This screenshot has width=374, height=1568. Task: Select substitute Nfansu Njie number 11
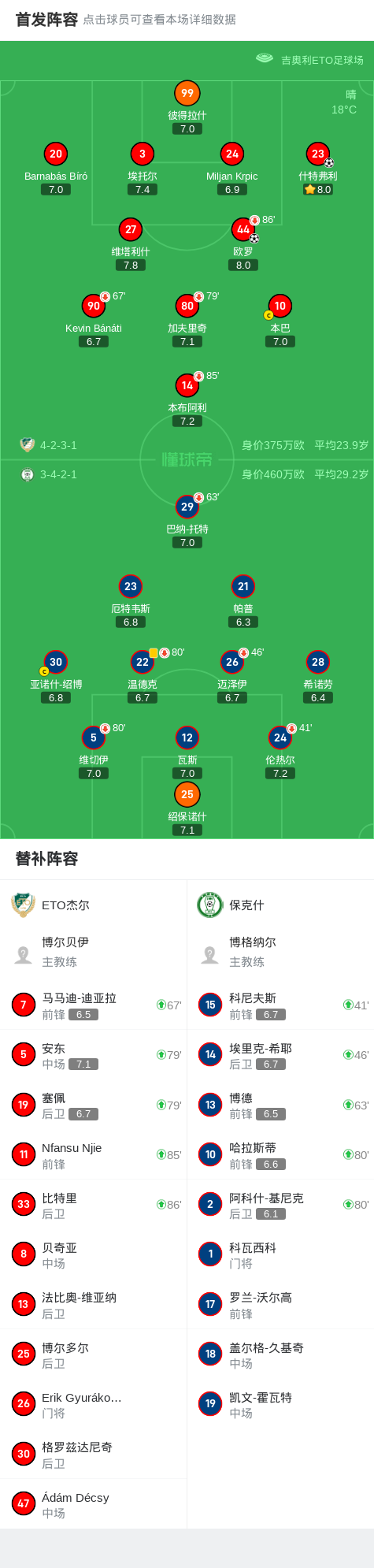tap(94, 1155)
